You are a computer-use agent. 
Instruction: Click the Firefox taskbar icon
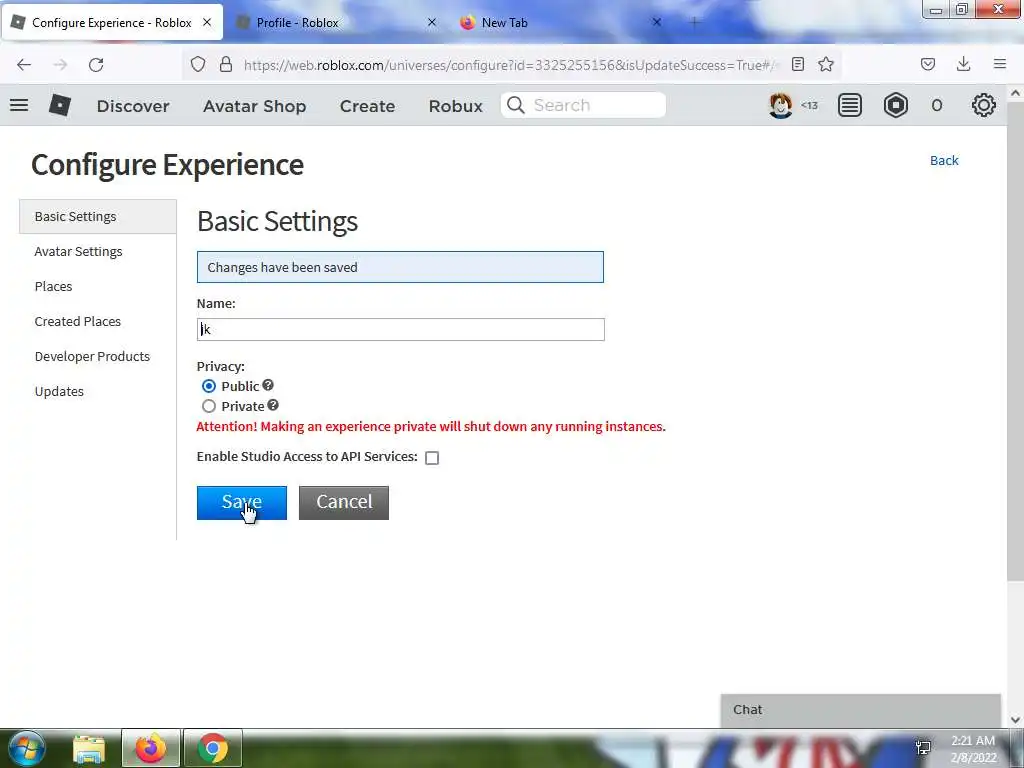pos(150,748)
